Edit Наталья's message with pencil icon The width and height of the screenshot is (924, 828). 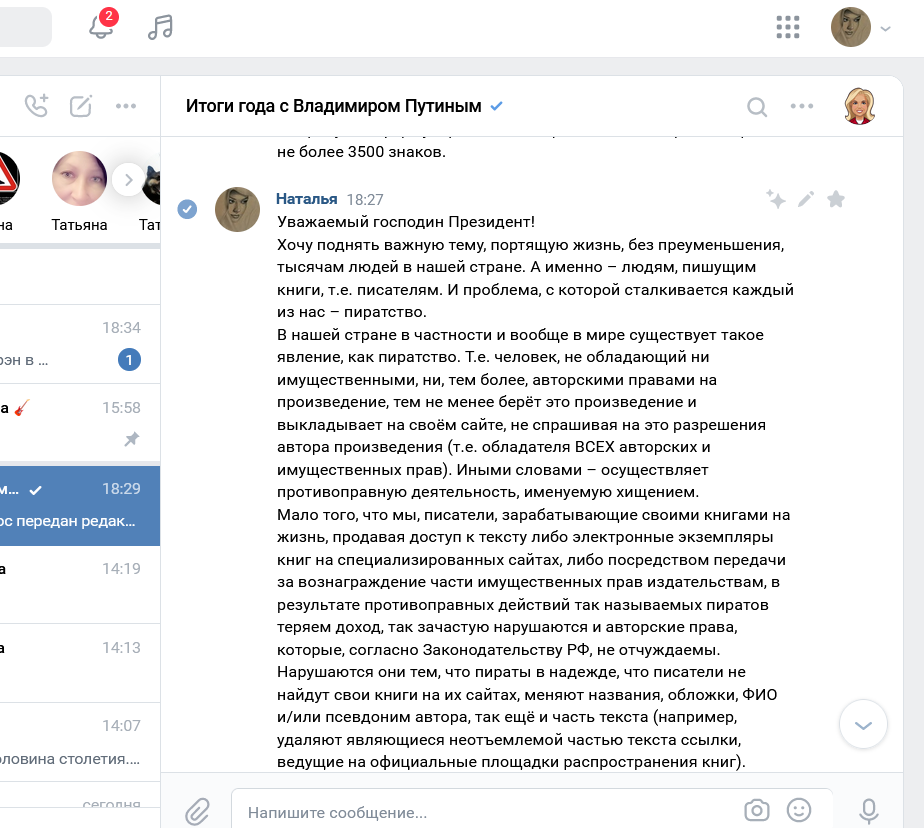pos(806,199)
